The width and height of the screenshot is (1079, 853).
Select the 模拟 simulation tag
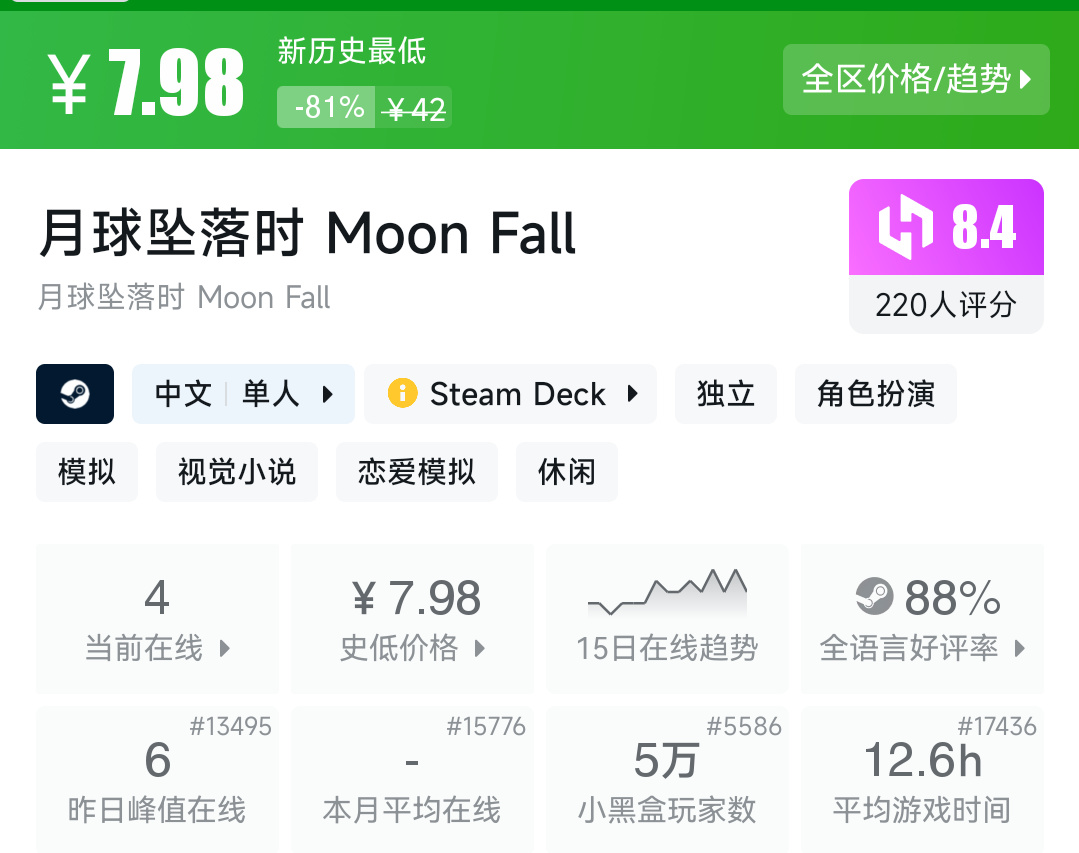coord(87,472)
